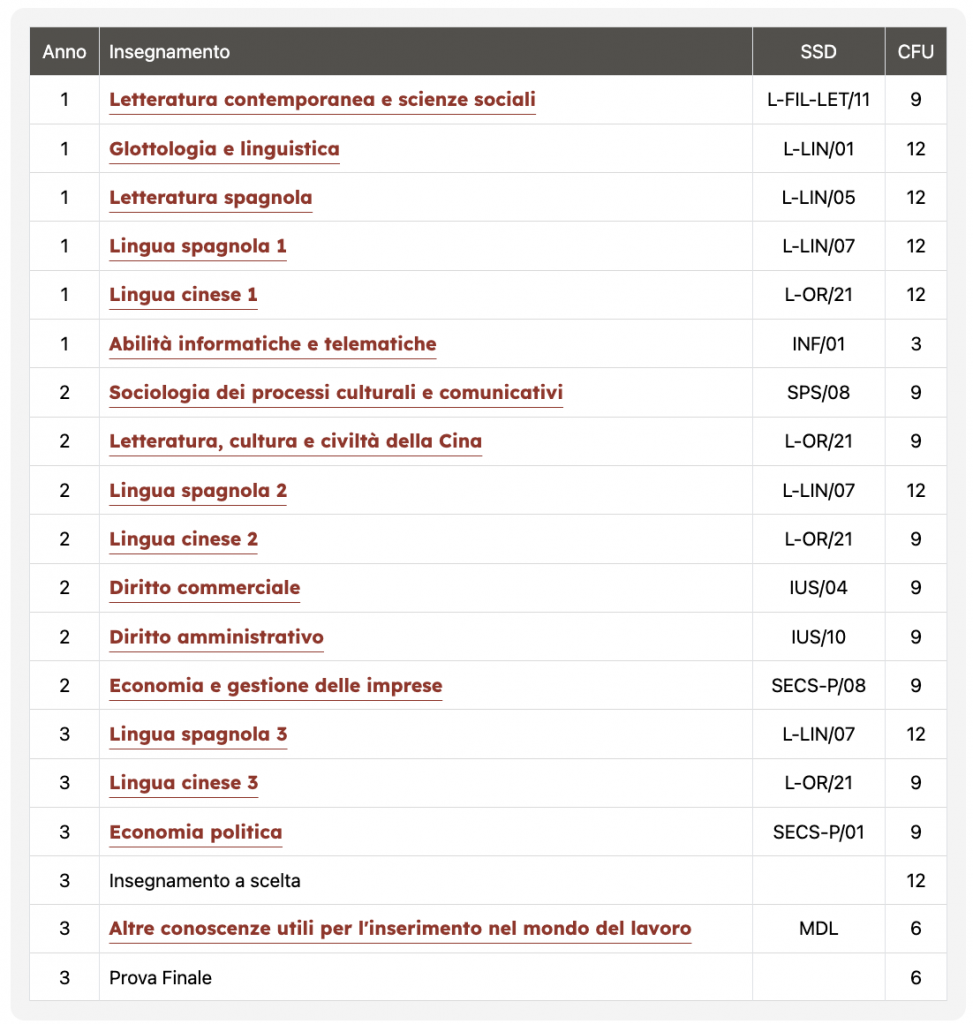Open the Lingua cinese 3 course

(x=183, y=783)
